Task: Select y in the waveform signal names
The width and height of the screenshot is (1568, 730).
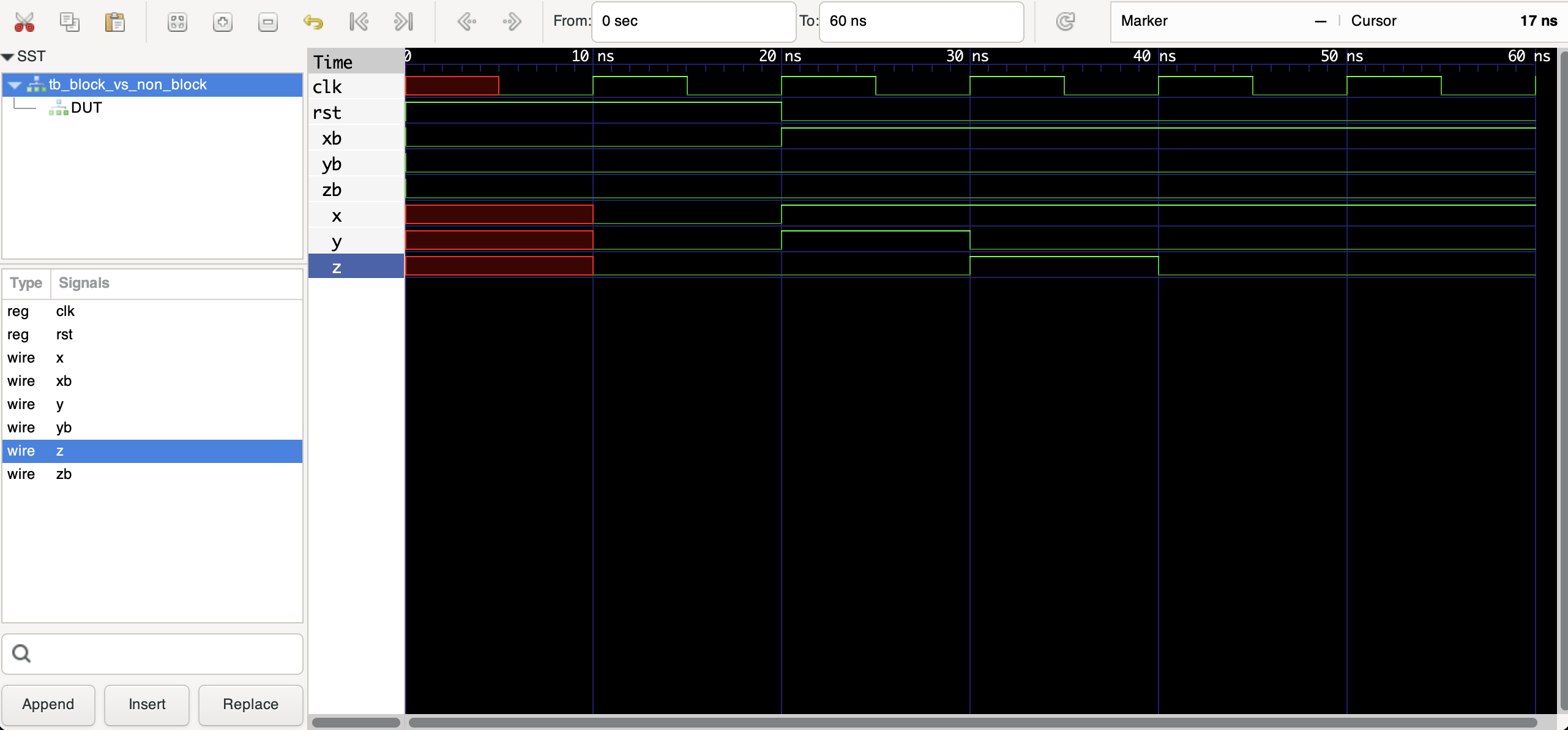Action: (356, 241)
